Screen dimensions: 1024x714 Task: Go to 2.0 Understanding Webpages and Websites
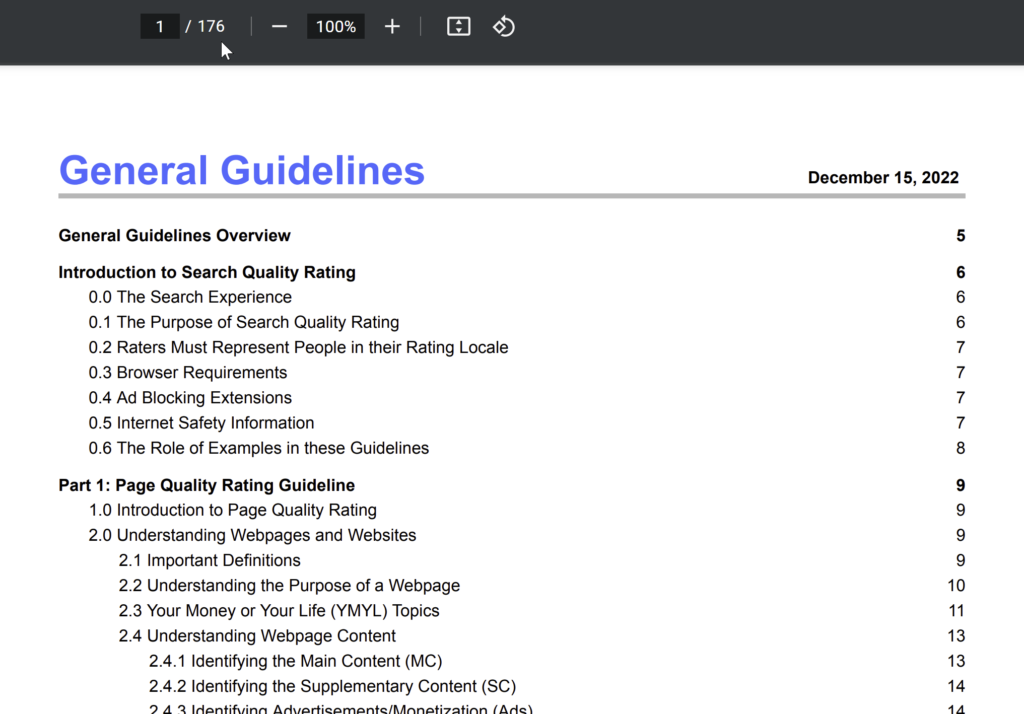252,536
